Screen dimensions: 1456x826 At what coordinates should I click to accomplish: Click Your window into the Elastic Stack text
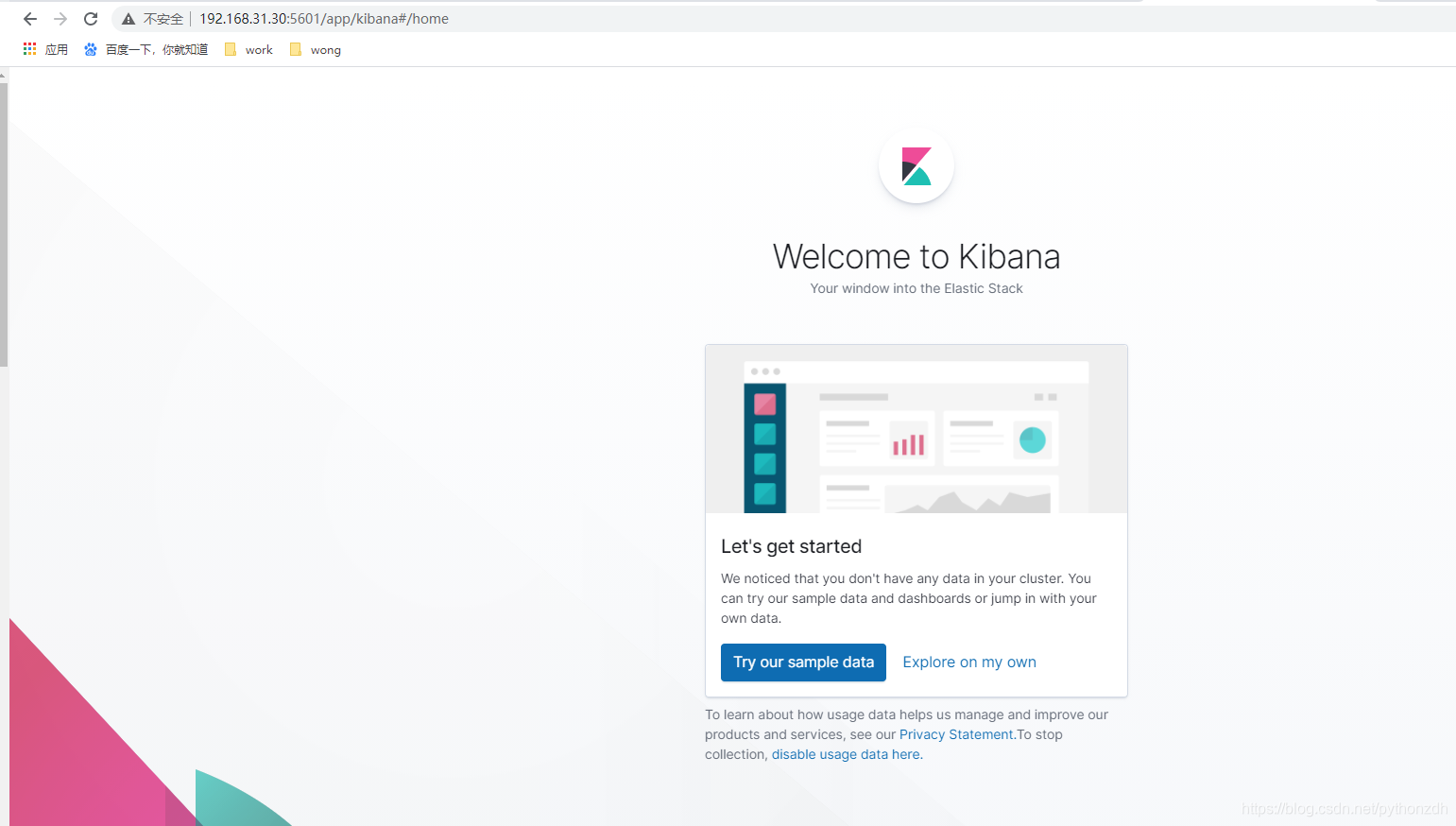(916, 288)
